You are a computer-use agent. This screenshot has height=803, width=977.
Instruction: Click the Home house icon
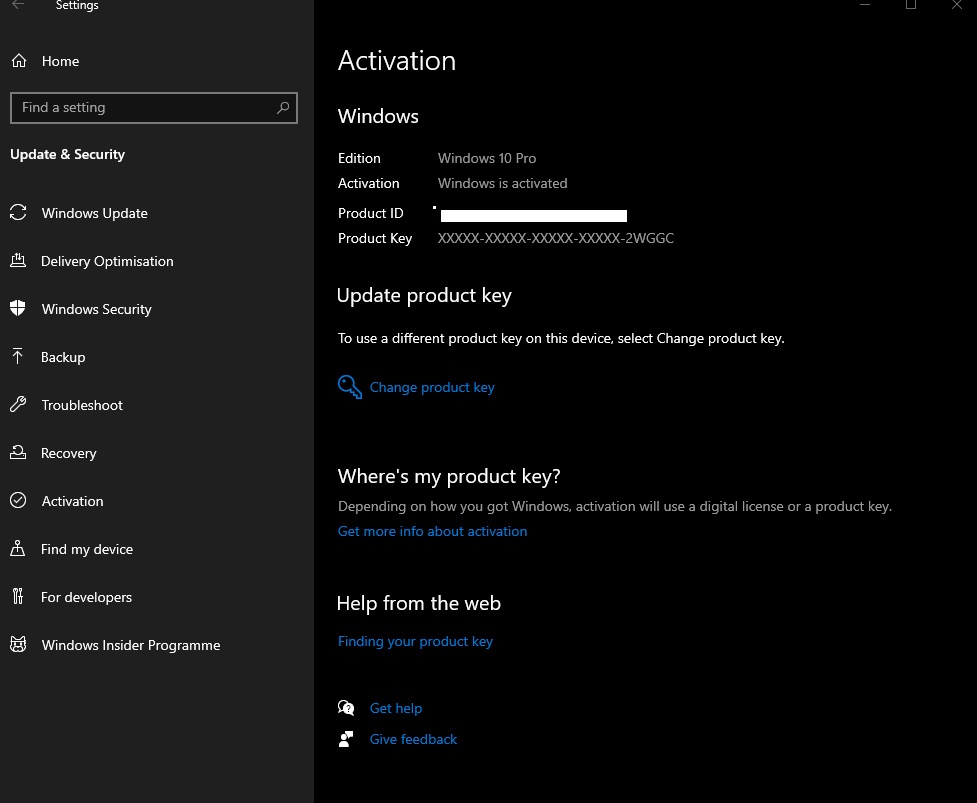coord(19,60)
